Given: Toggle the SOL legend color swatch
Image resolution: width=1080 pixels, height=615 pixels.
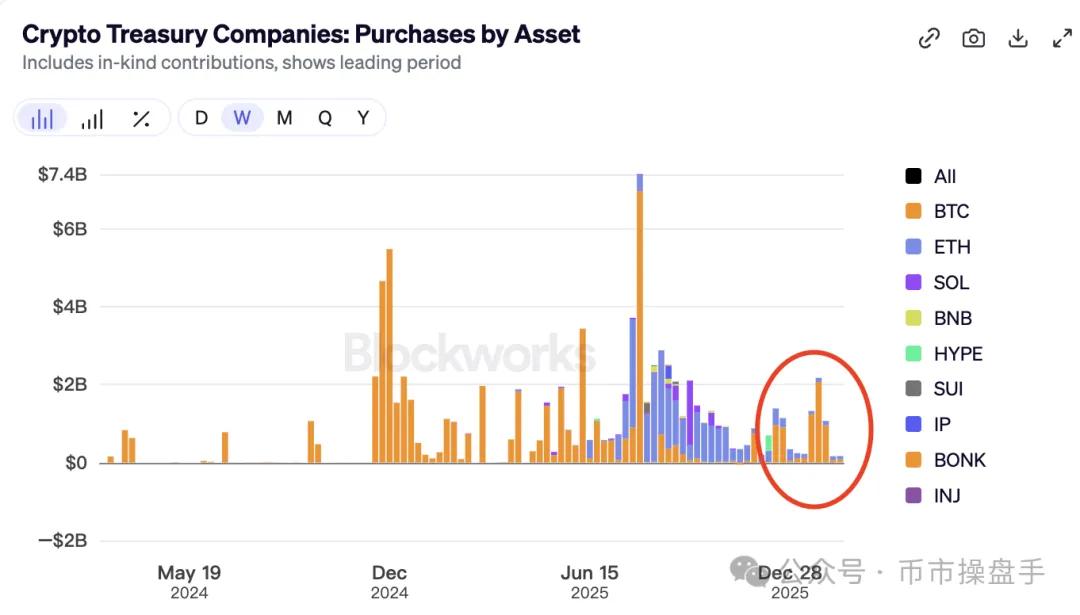Looking at the screenshot, I should (913, 283).
